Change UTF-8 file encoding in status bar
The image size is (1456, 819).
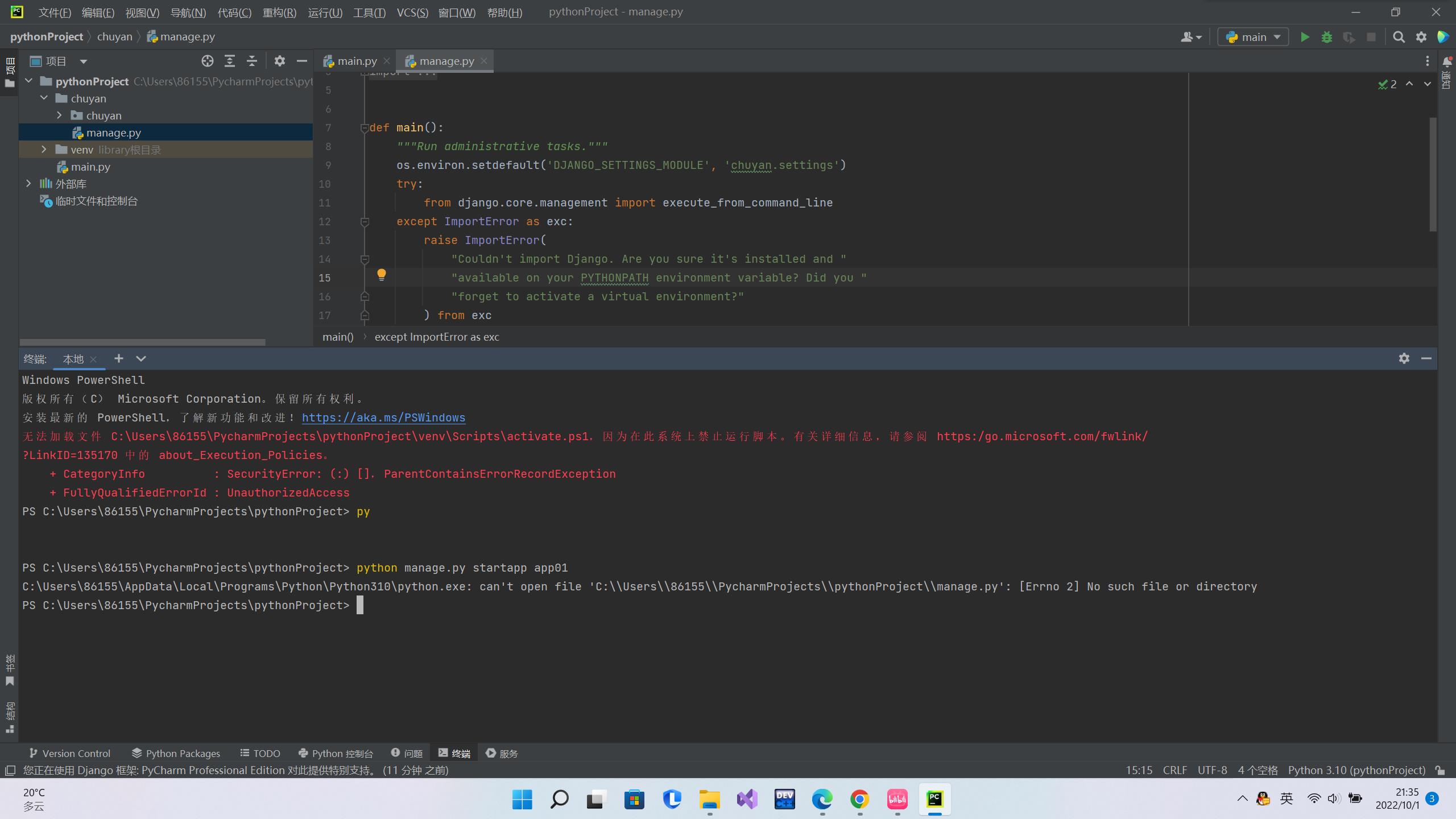(x=1212, y=770)
